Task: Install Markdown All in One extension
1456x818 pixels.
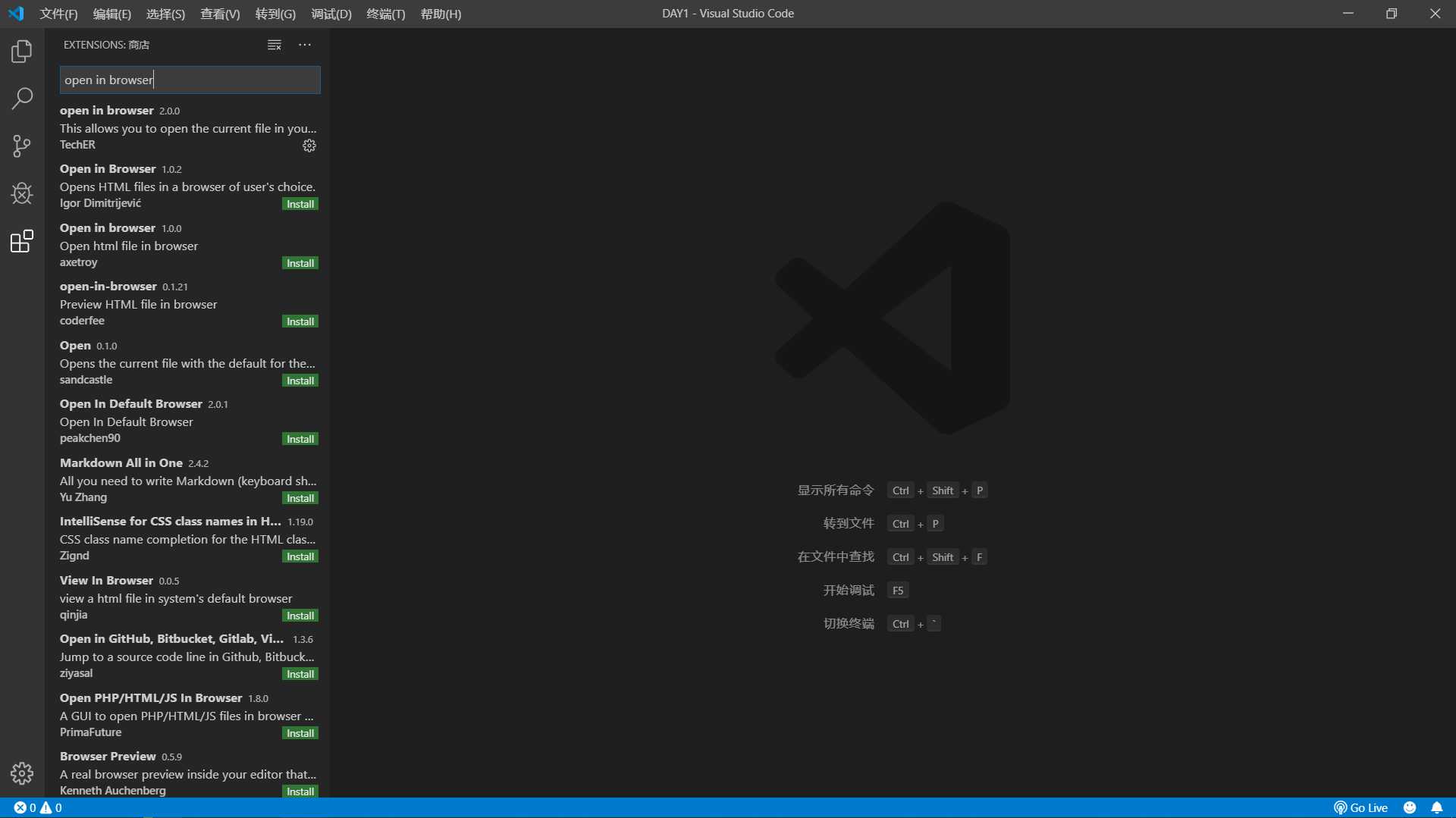Action: [x=300, y=498]
